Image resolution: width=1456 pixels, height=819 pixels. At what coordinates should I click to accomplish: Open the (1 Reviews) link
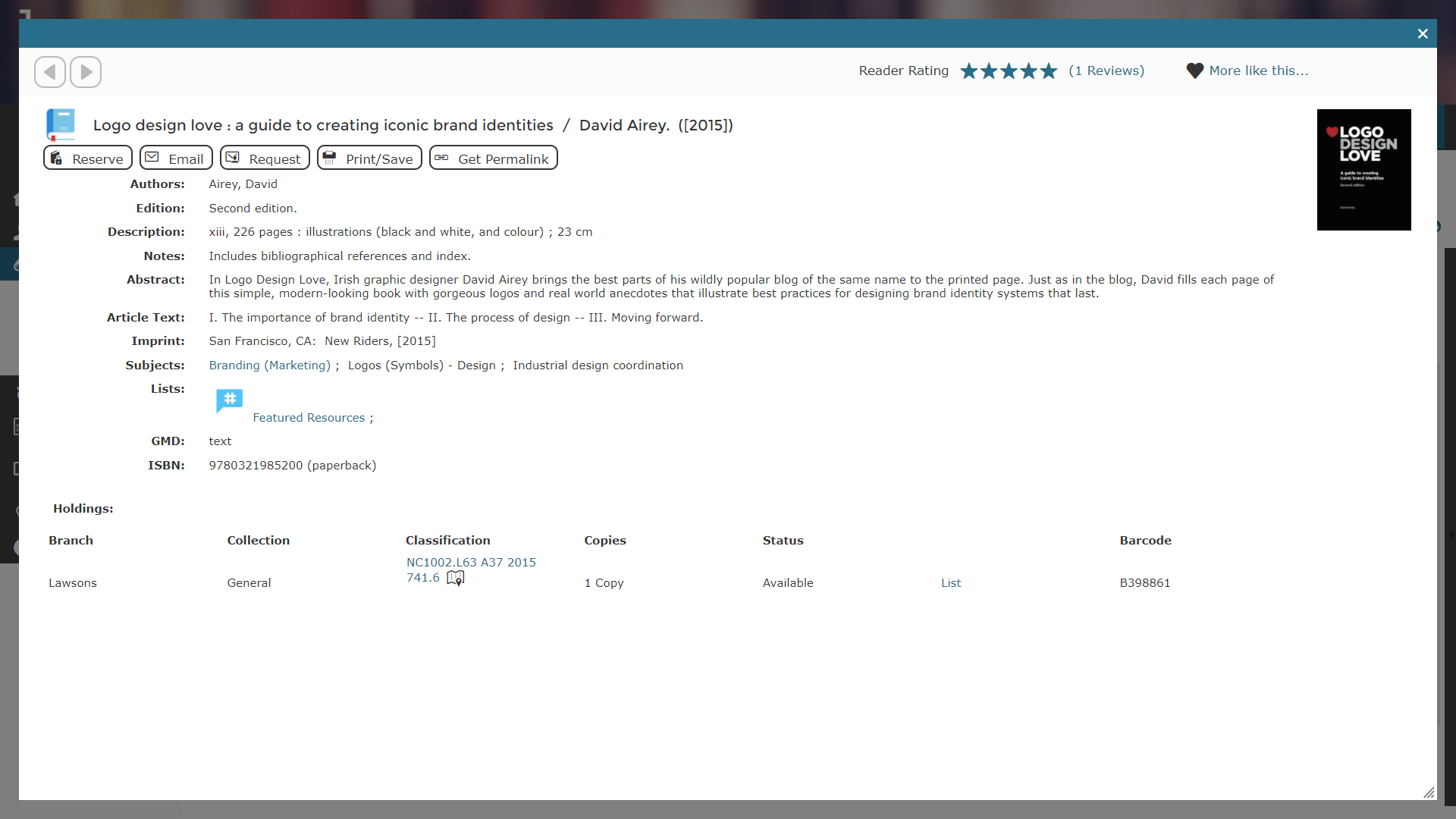[x=1106, y=71]
